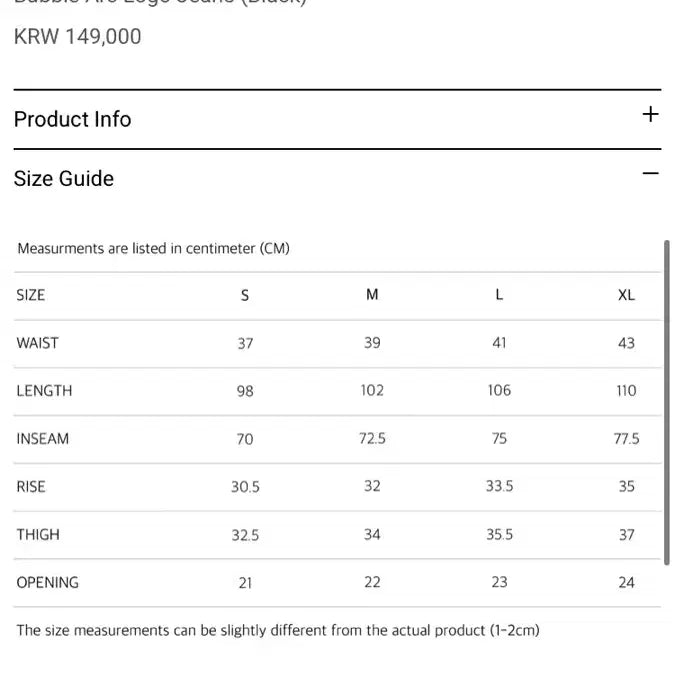
Task: Open the Product Info section heading
Action: (x=72, y=119)
